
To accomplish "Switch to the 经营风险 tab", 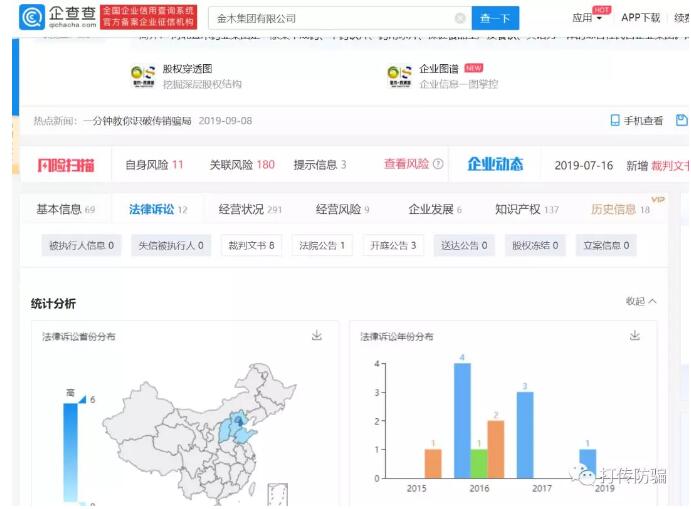I will click(342, 209).
